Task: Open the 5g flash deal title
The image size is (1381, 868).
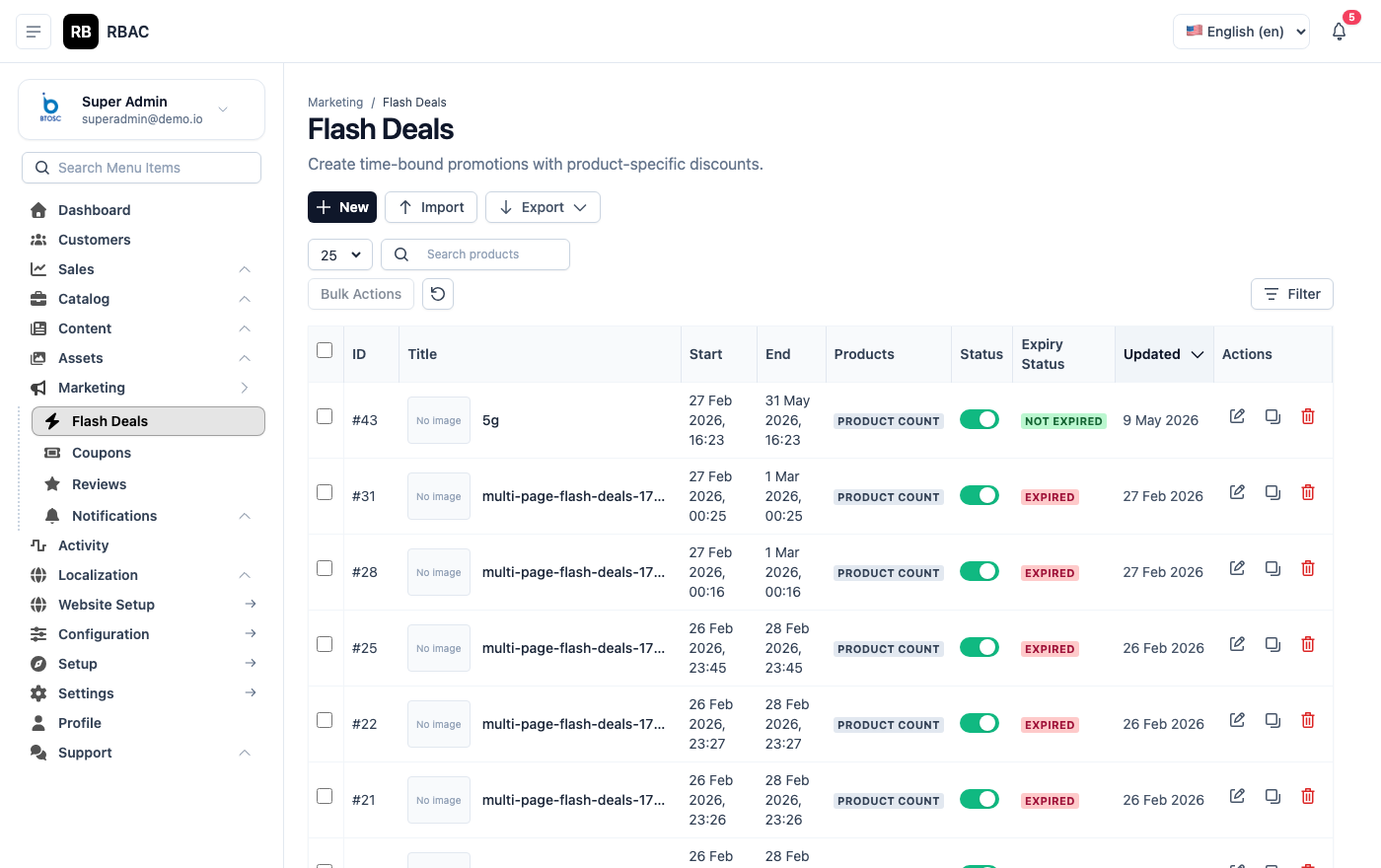Action: tap(490, 420)
